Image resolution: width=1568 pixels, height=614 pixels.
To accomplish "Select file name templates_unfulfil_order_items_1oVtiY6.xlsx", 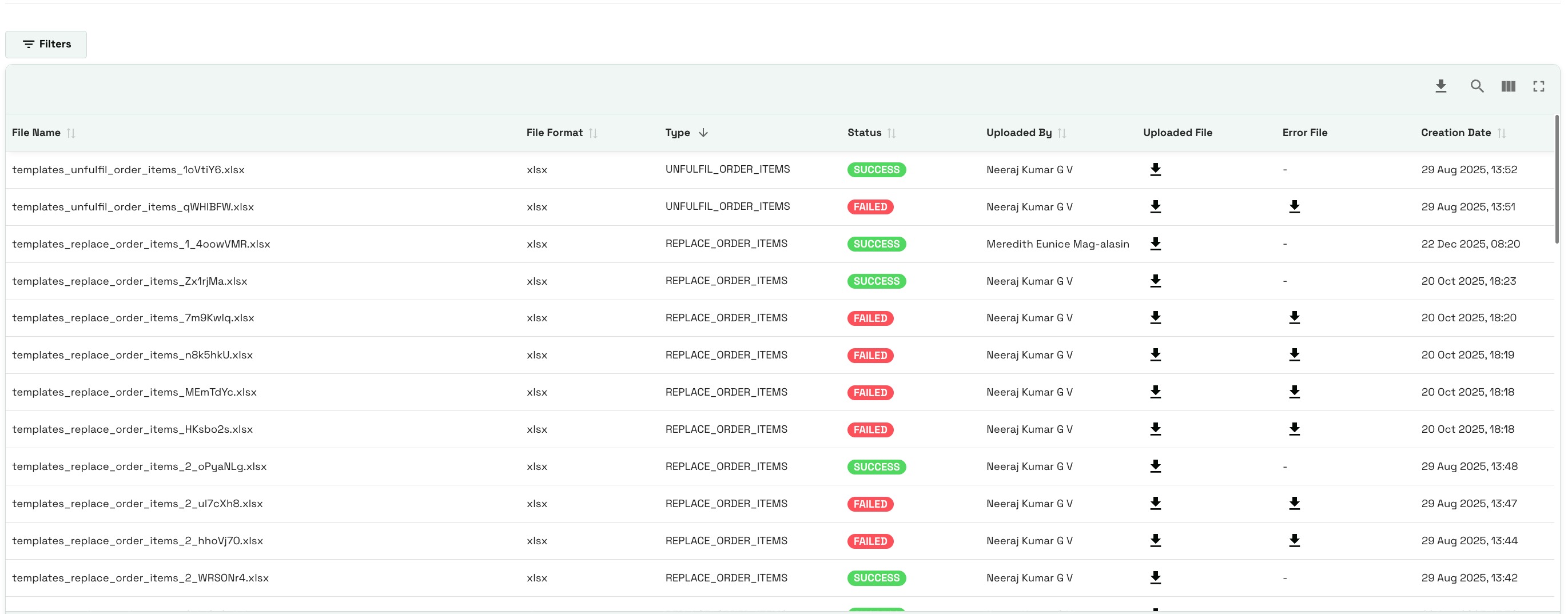I will coord(129,170).
